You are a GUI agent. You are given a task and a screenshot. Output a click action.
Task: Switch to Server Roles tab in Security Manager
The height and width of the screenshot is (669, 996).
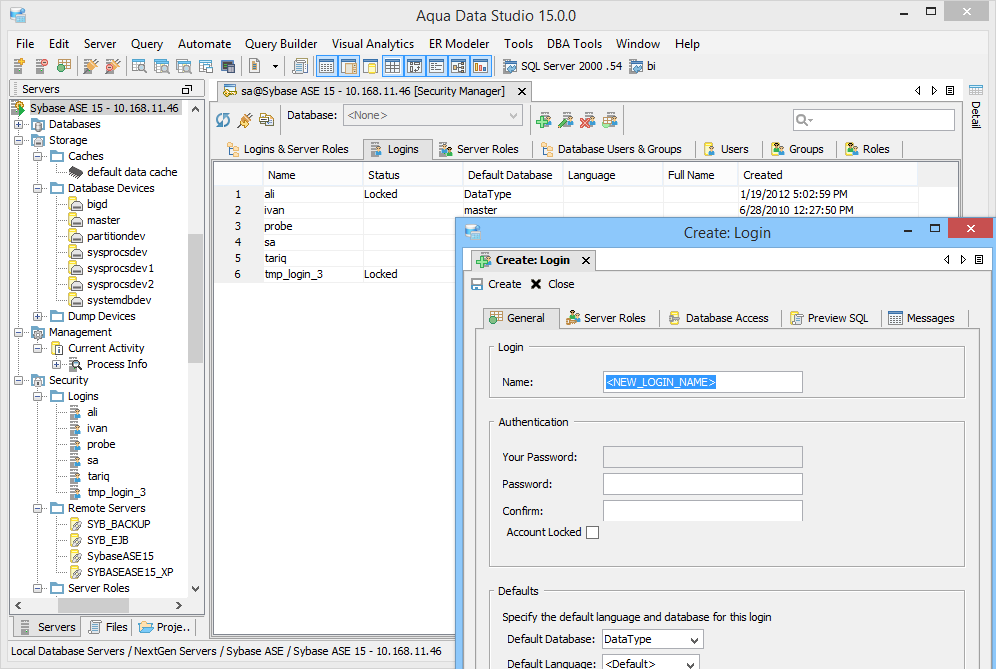point(479,149)
